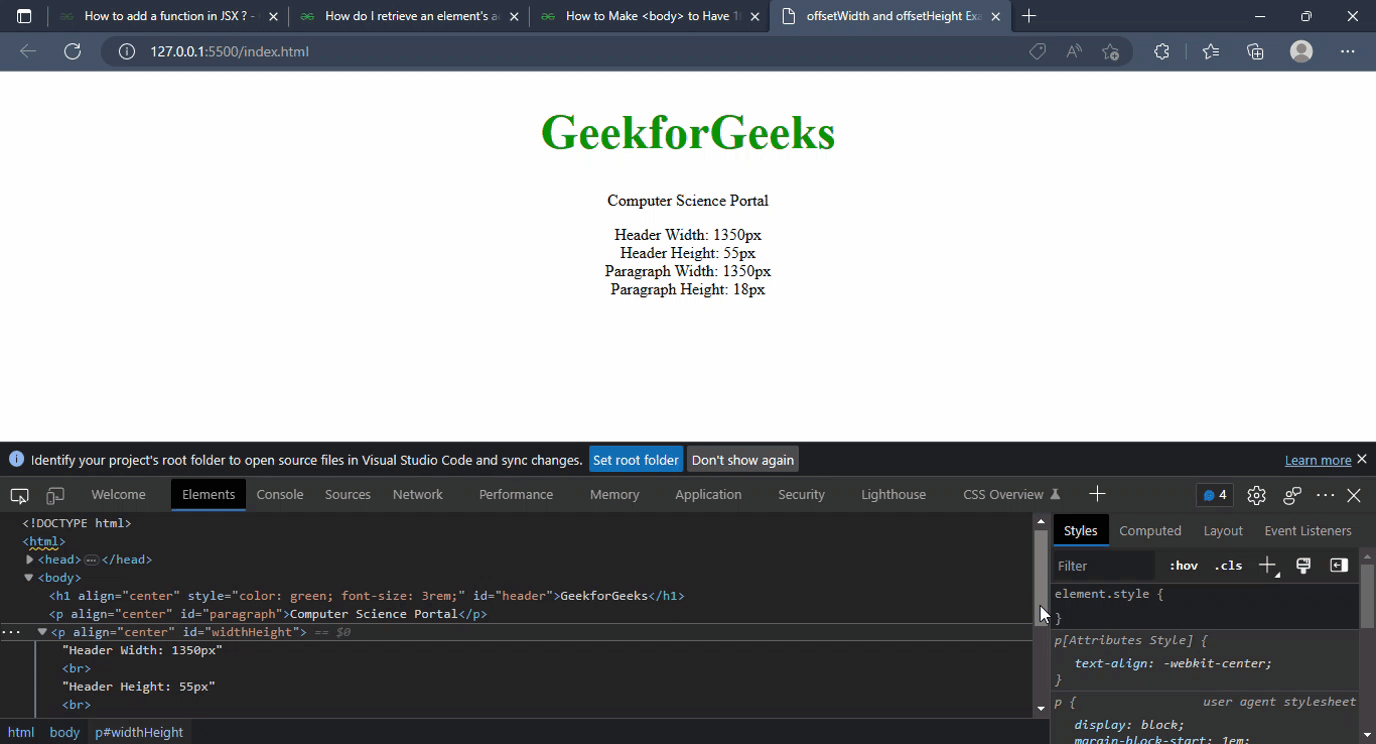Click the Set root folder button
The image size is (1376, 744).
click(x=636, y=459)
